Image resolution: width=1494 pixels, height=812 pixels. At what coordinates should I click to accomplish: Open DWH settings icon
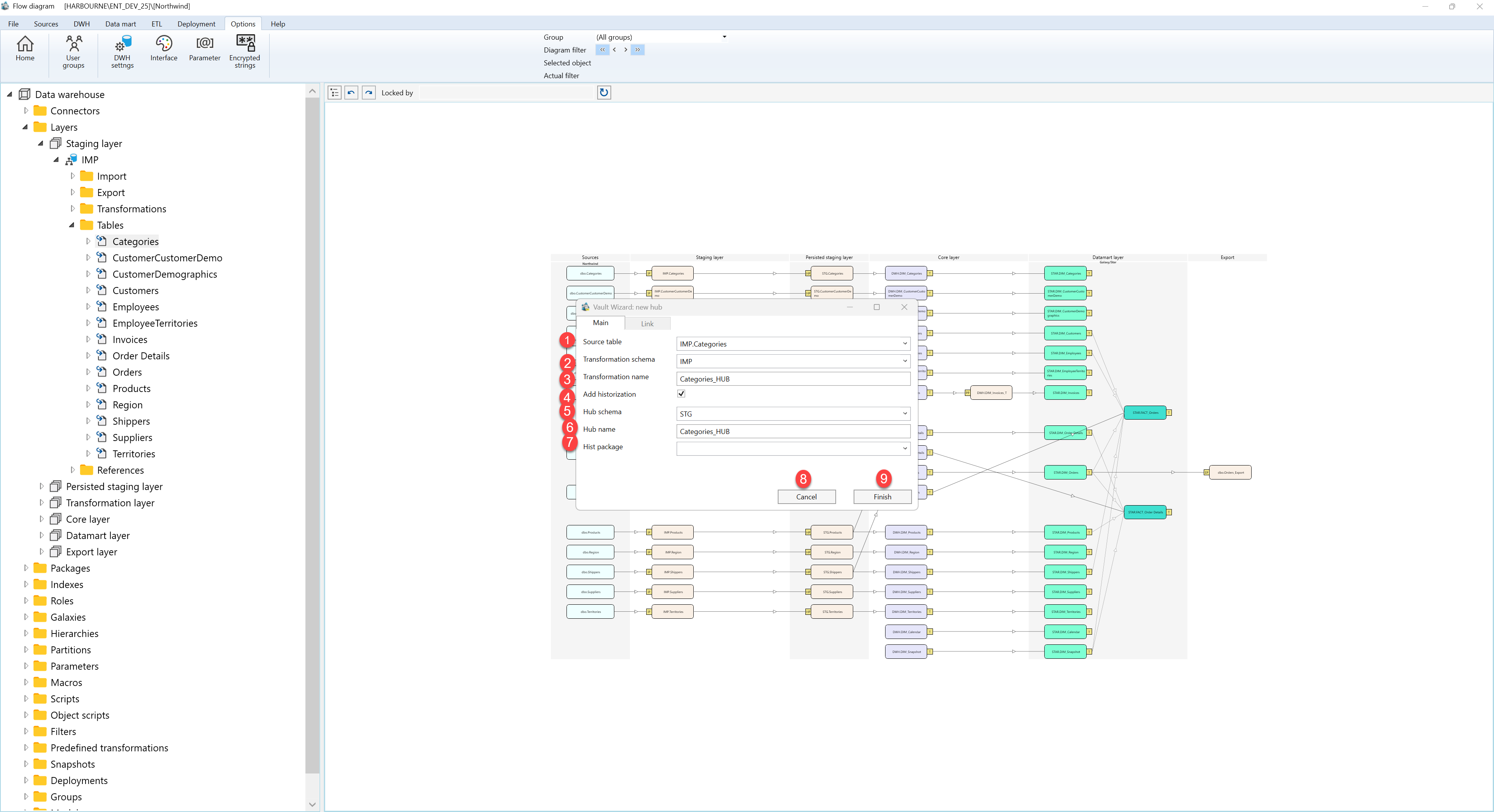coord(123,52)
